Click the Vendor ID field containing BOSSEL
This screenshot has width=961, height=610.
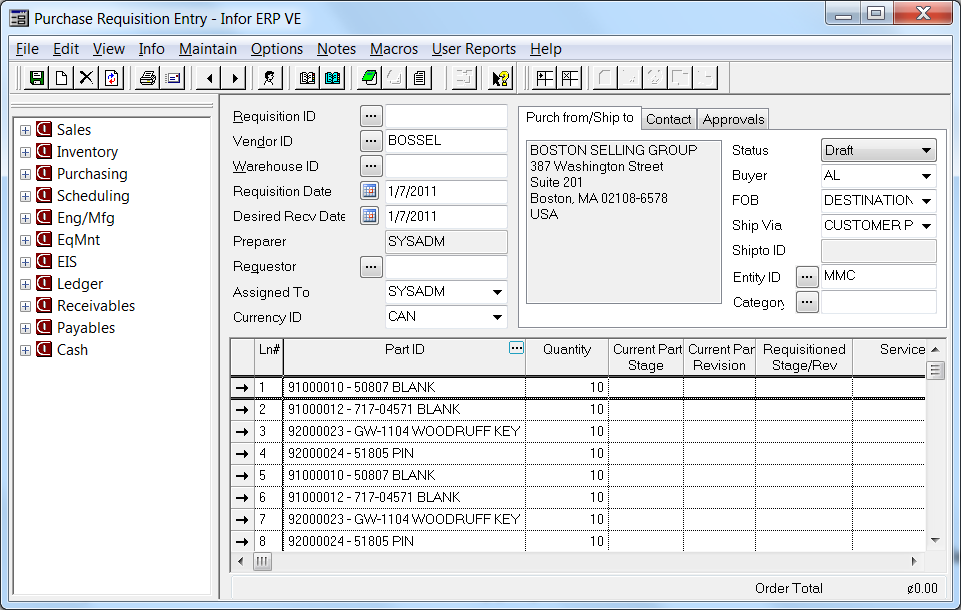pyautogui.click(x=446, y=140)
